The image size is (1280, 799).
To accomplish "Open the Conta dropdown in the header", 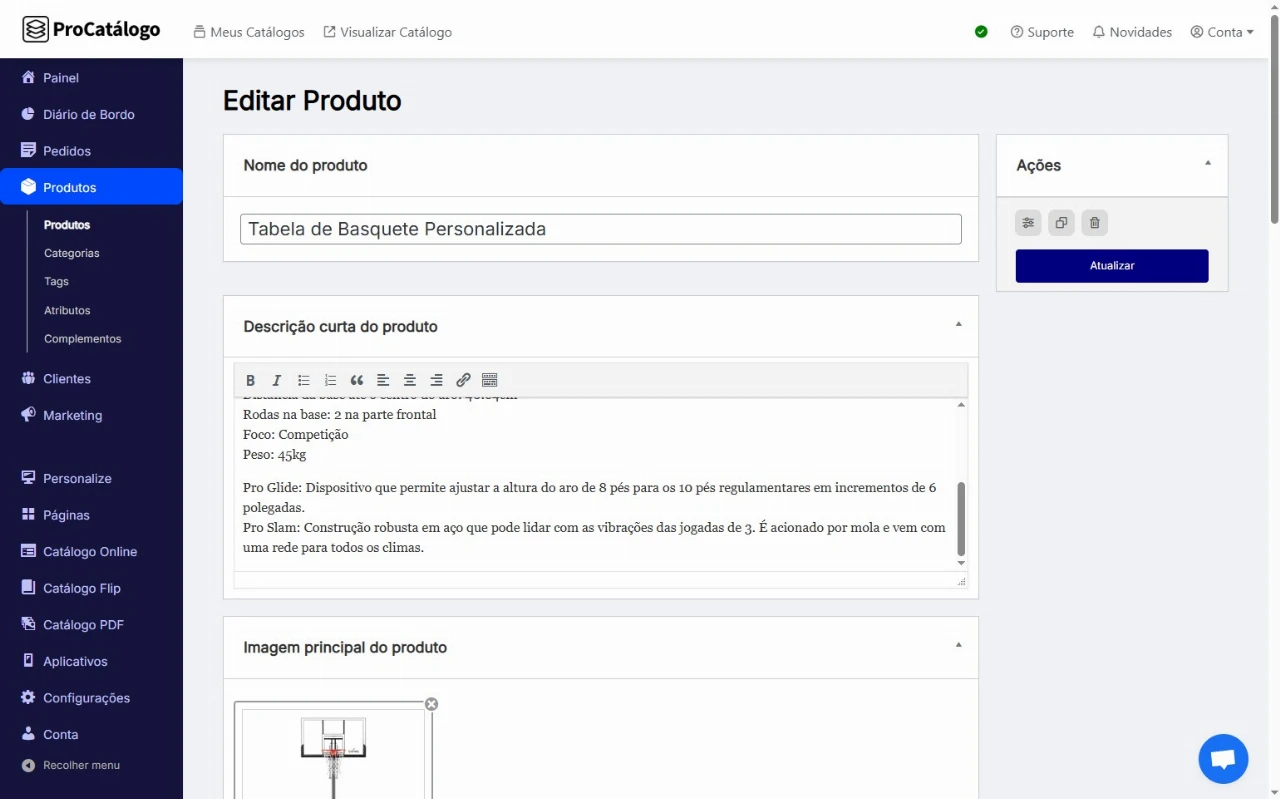I will point(1222,32).
